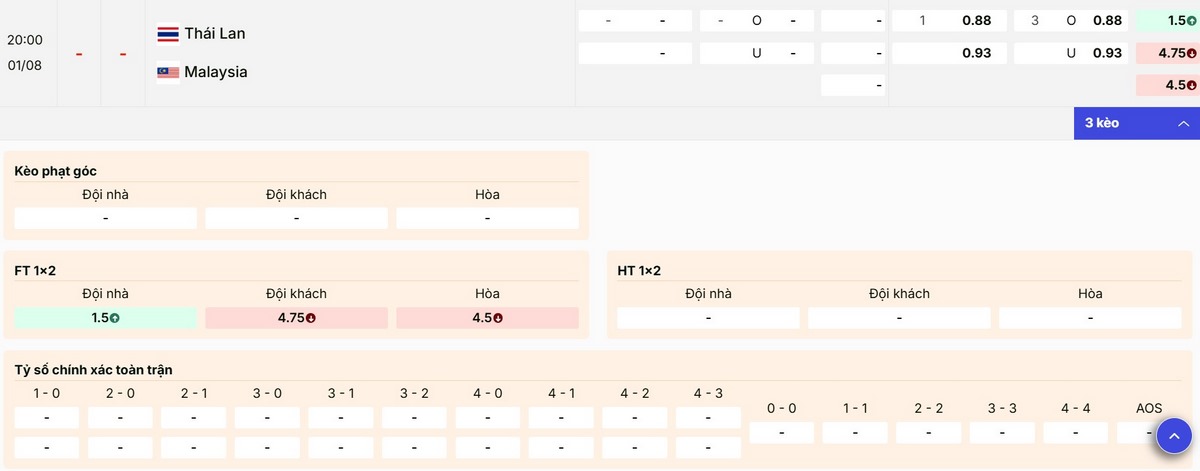Click 'Tỷ số chính xác toàn trận' heading

(93, 370)
